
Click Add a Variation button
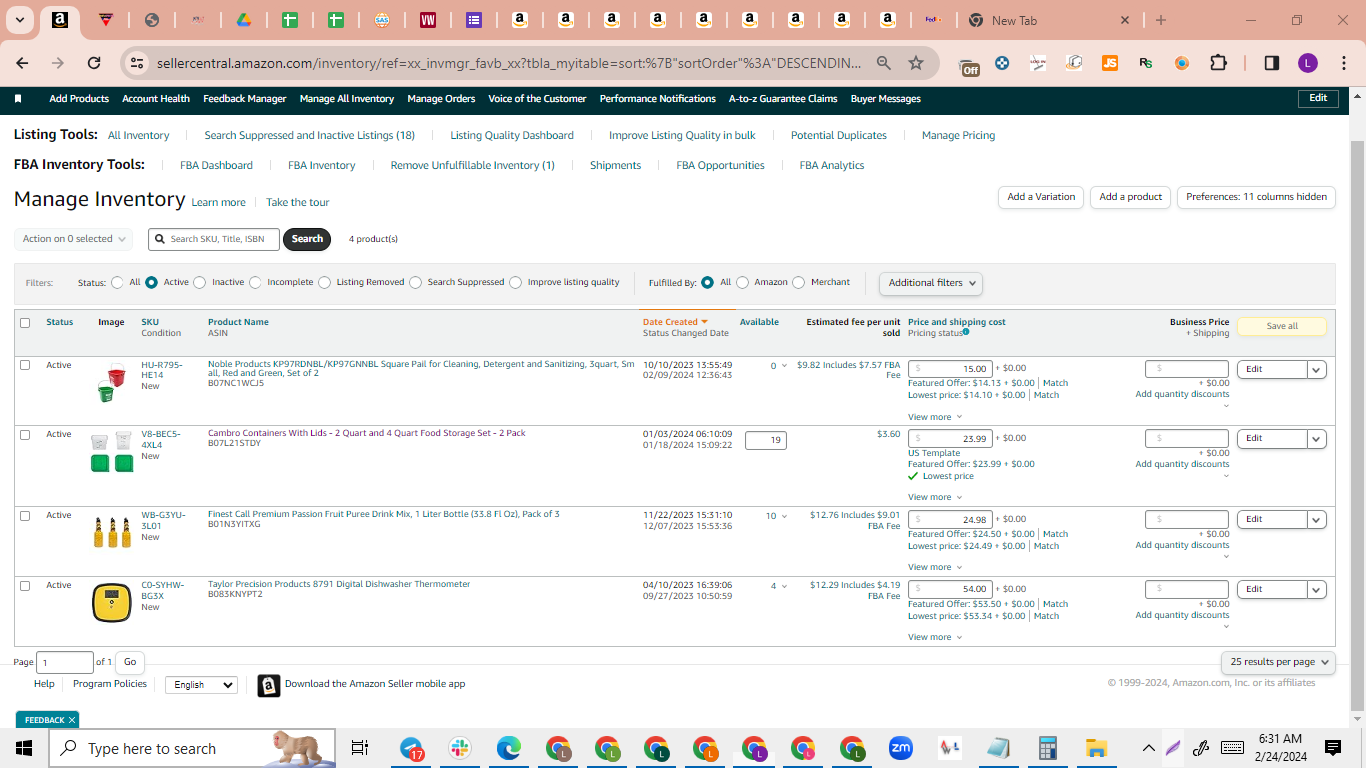tap(1041, 197)
